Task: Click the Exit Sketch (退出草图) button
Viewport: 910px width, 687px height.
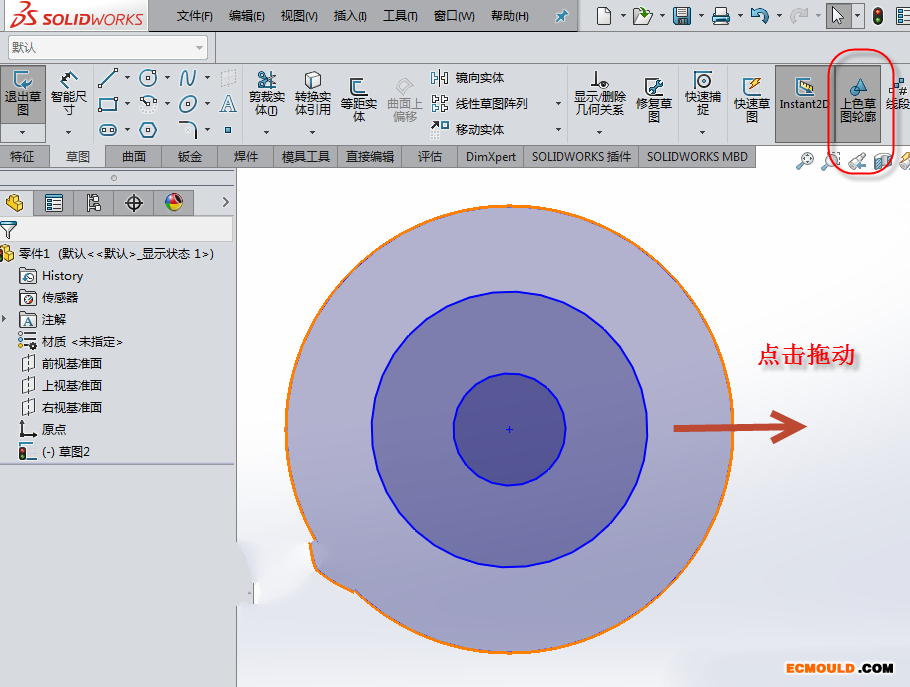Action: (23, 94)
